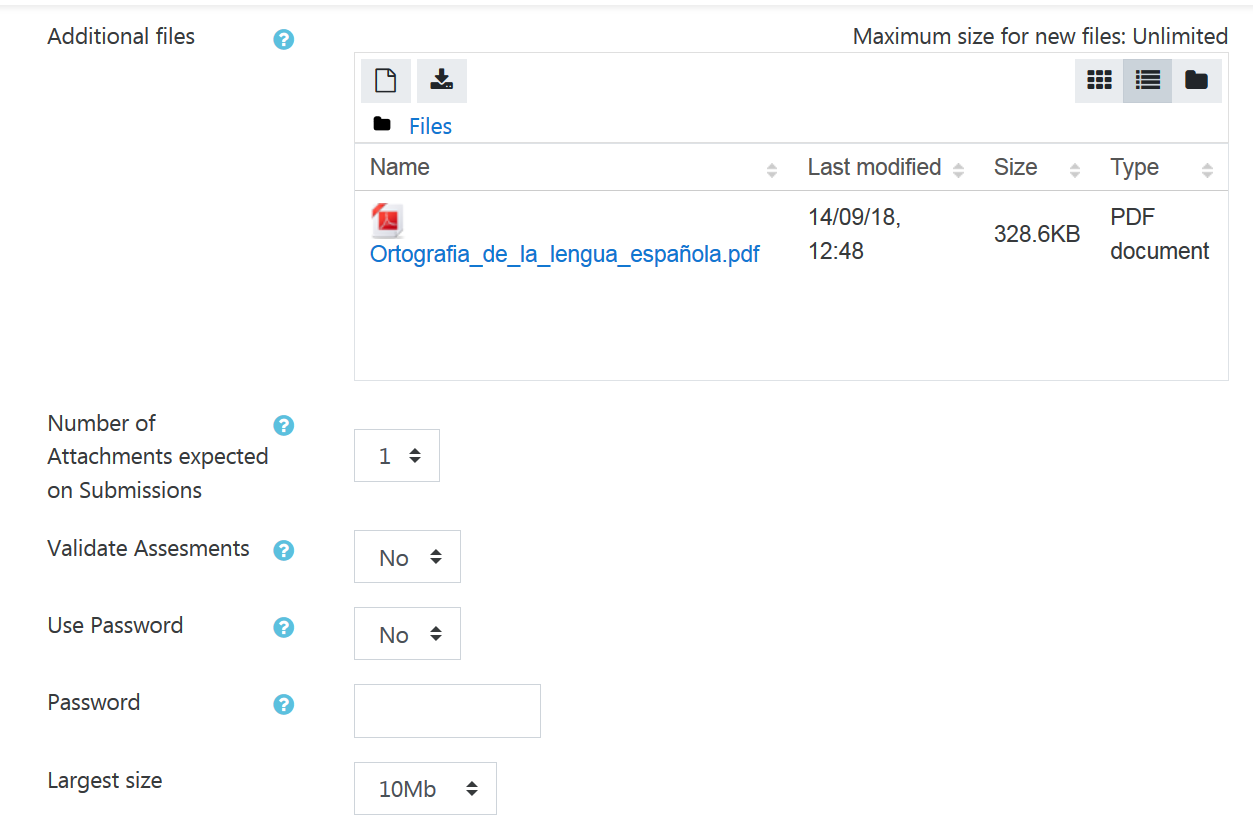The height and width of the screenshot is (817, 1253).
Task: Open the Use Password dropdown
Action: click(407, 634)
